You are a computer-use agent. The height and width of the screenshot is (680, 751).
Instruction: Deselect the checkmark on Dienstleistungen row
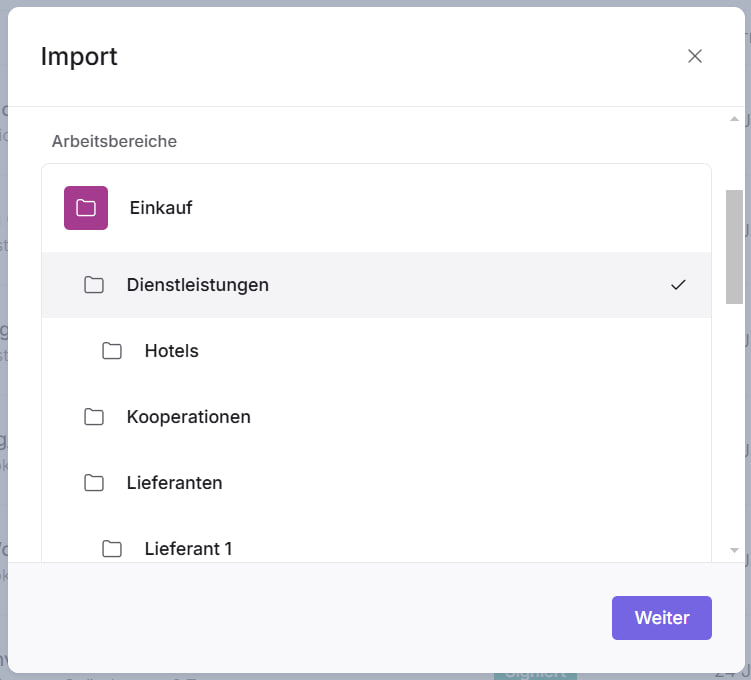678,285
